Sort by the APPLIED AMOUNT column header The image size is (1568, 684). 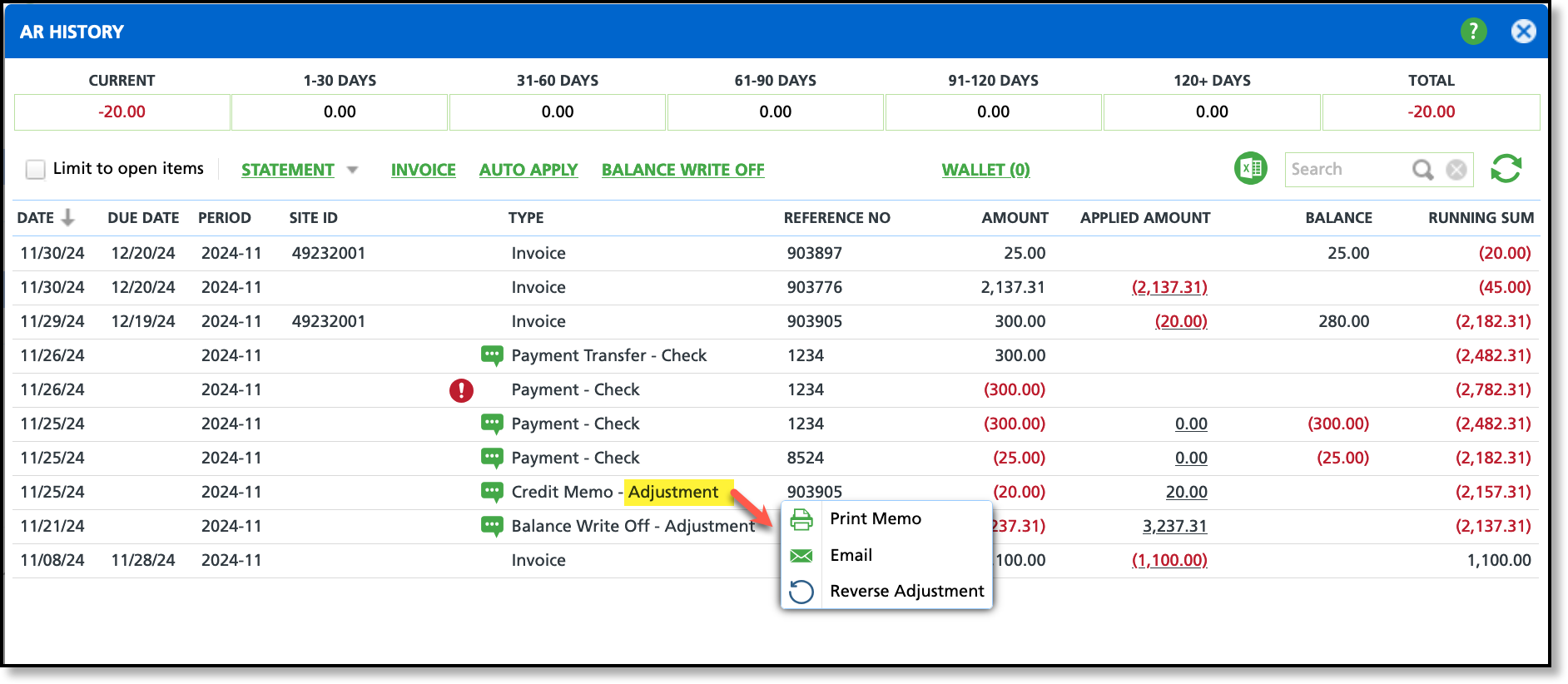[x=1145, y=218]
